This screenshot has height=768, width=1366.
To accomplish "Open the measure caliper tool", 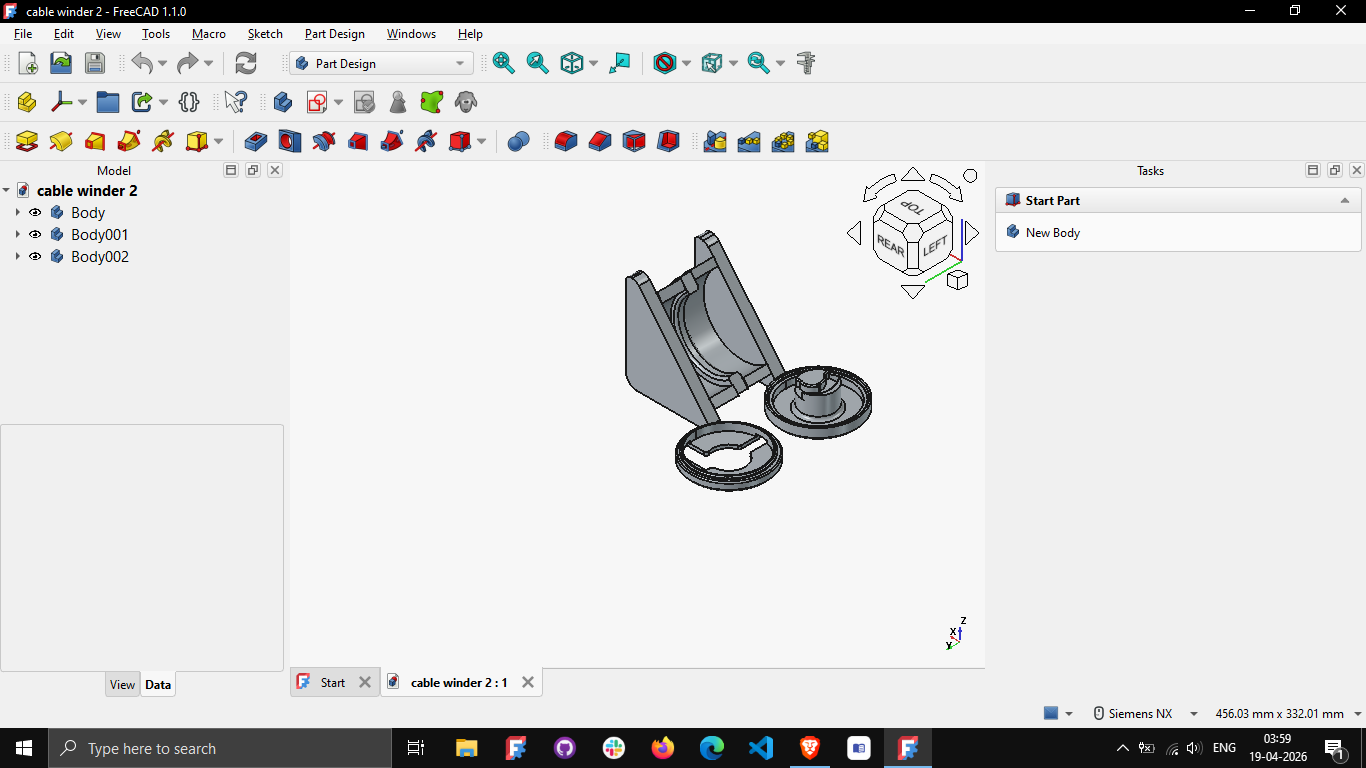I will [806, 63].
